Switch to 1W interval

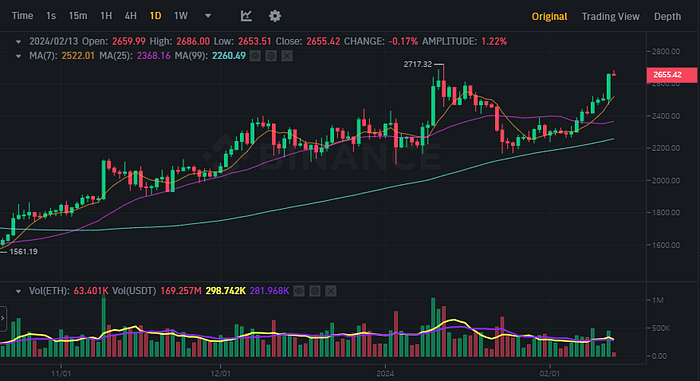181,16
